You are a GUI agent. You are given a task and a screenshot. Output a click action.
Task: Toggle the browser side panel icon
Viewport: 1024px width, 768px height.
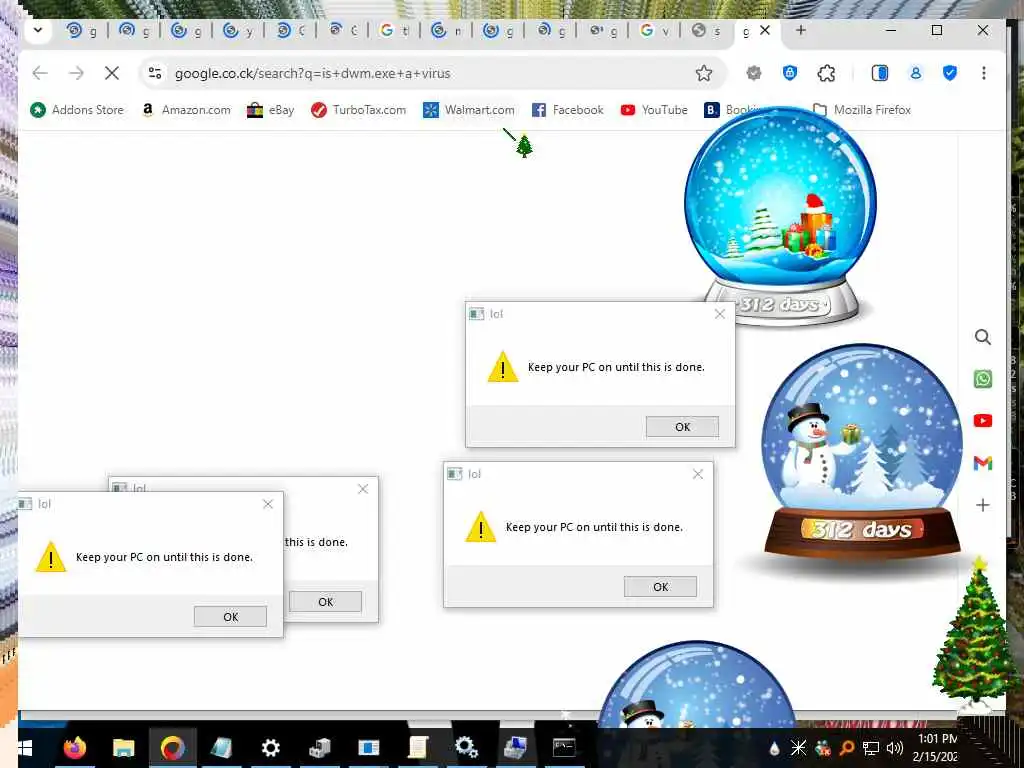coord(880,73)
